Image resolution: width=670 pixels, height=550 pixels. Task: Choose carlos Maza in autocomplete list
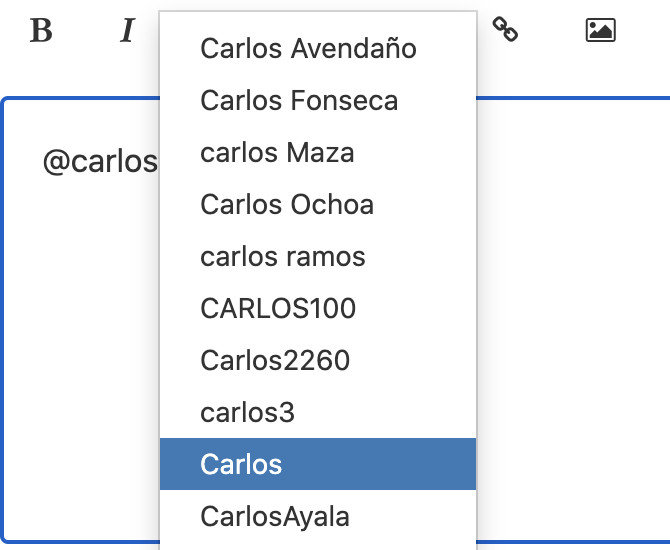tap(318, 153)
